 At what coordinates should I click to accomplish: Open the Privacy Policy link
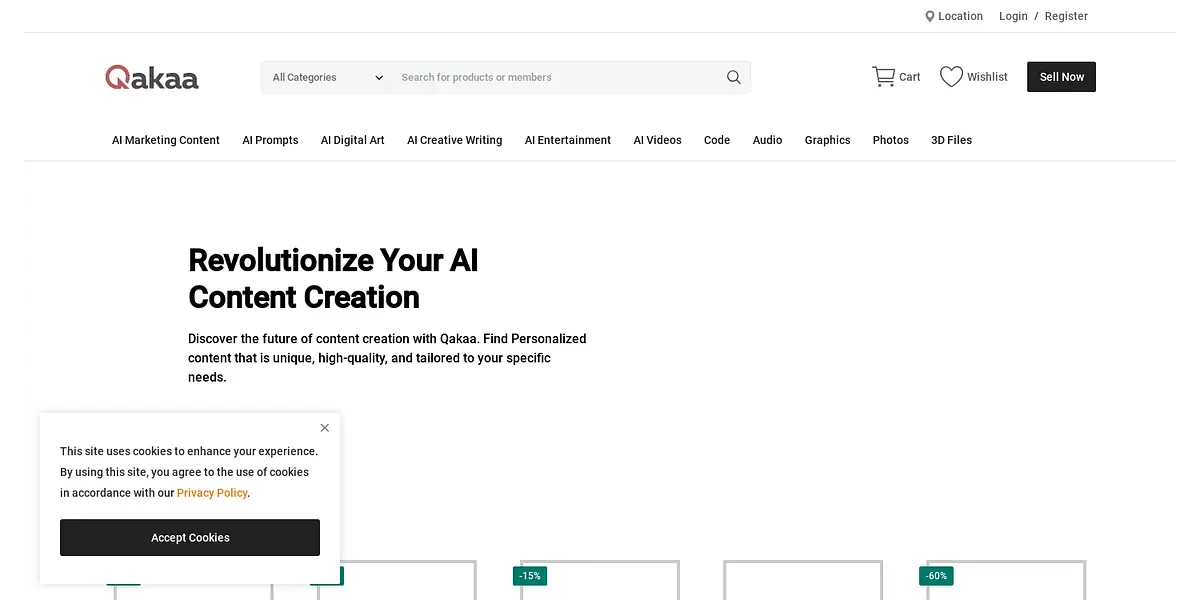[x=212, y=493]
